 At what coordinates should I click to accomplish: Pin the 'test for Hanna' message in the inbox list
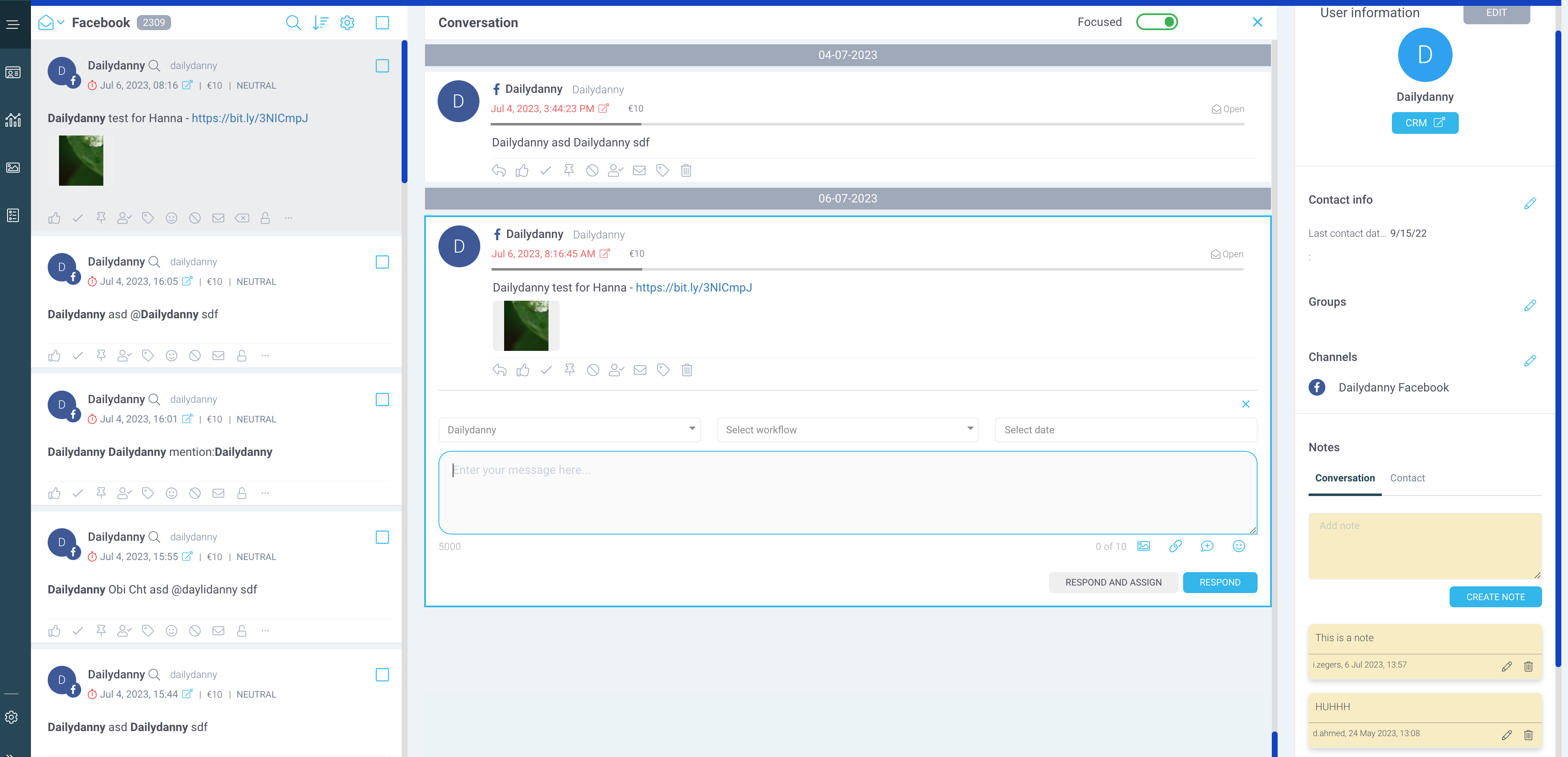pos(101,218)
